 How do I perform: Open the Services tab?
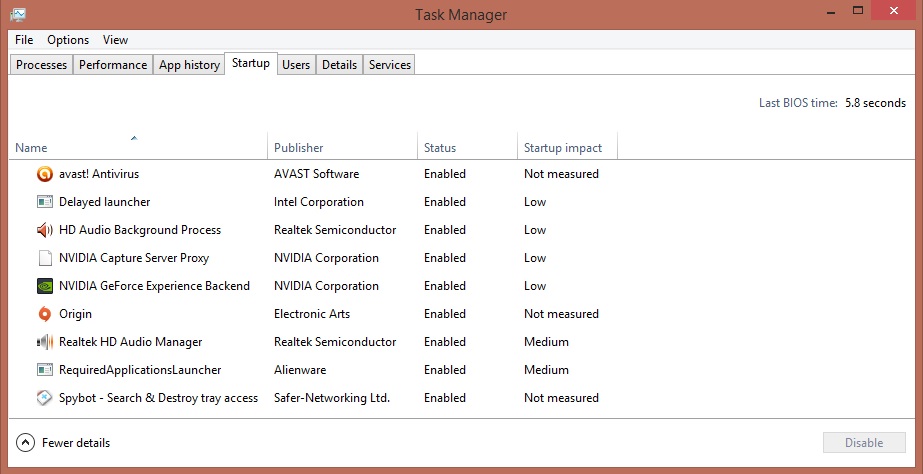(390, 65)
